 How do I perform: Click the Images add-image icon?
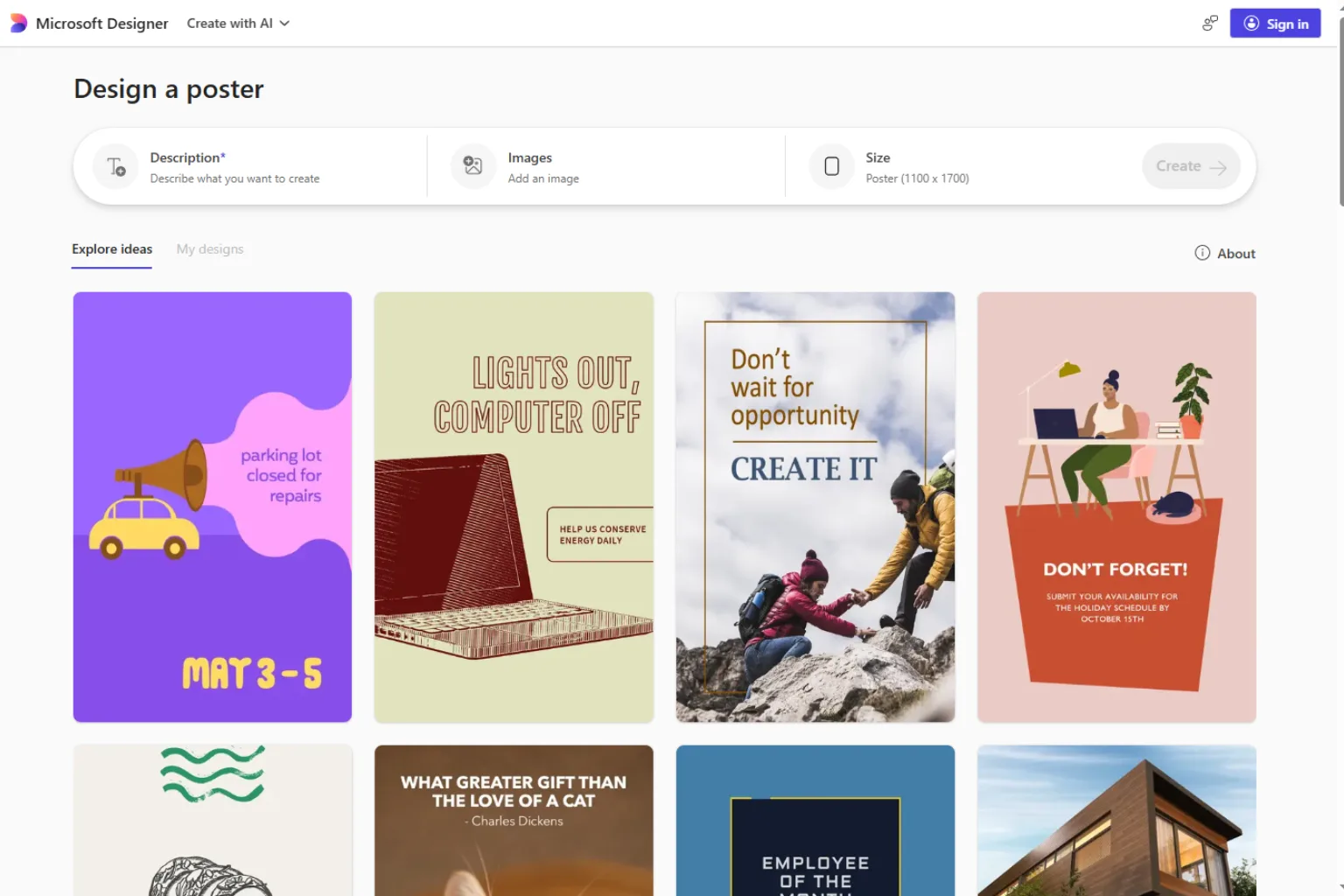[x=473, y=166]
